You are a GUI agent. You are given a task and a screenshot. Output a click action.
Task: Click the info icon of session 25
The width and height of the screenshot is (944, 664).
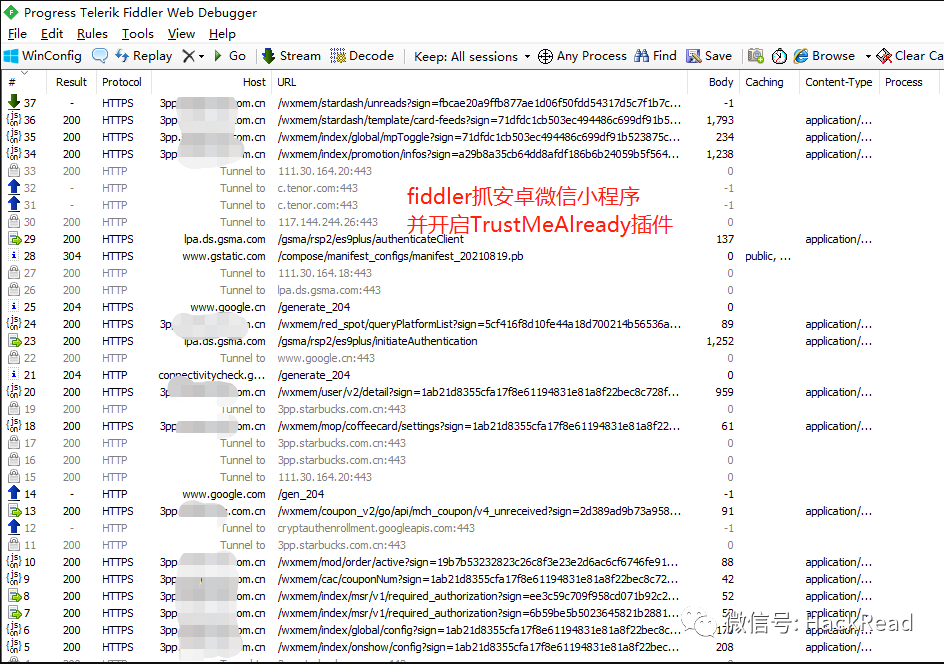pos(14,306)
